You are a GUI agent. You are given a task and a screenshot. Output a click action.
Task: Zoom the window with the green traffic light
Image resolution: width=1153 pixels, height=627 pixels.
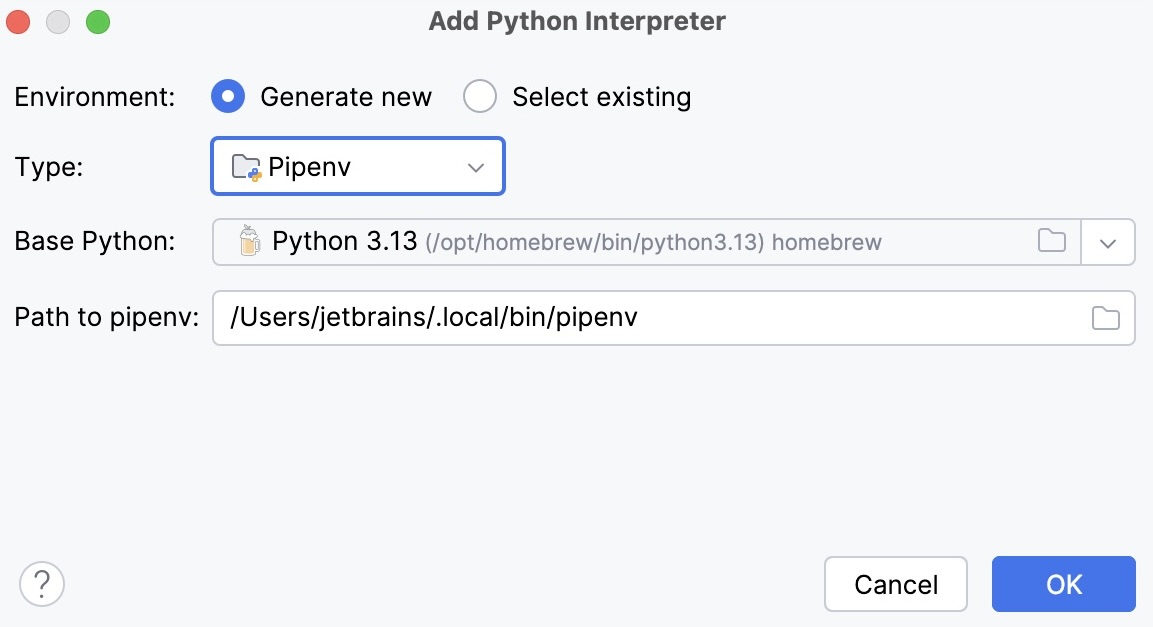pyautogui.click(x=97, y=19)
